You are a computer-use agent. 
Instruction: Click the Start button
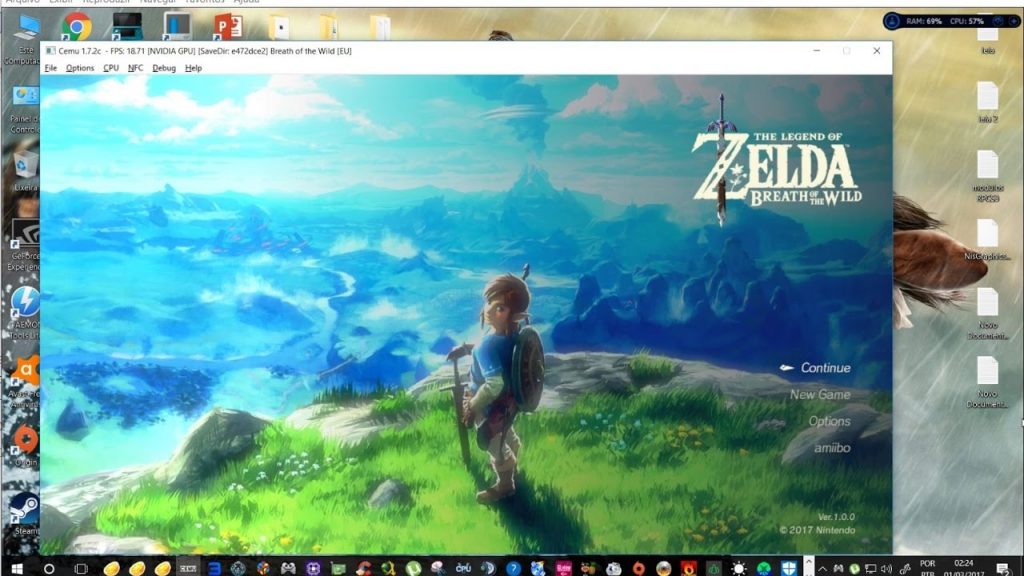(x=17, y=568)
